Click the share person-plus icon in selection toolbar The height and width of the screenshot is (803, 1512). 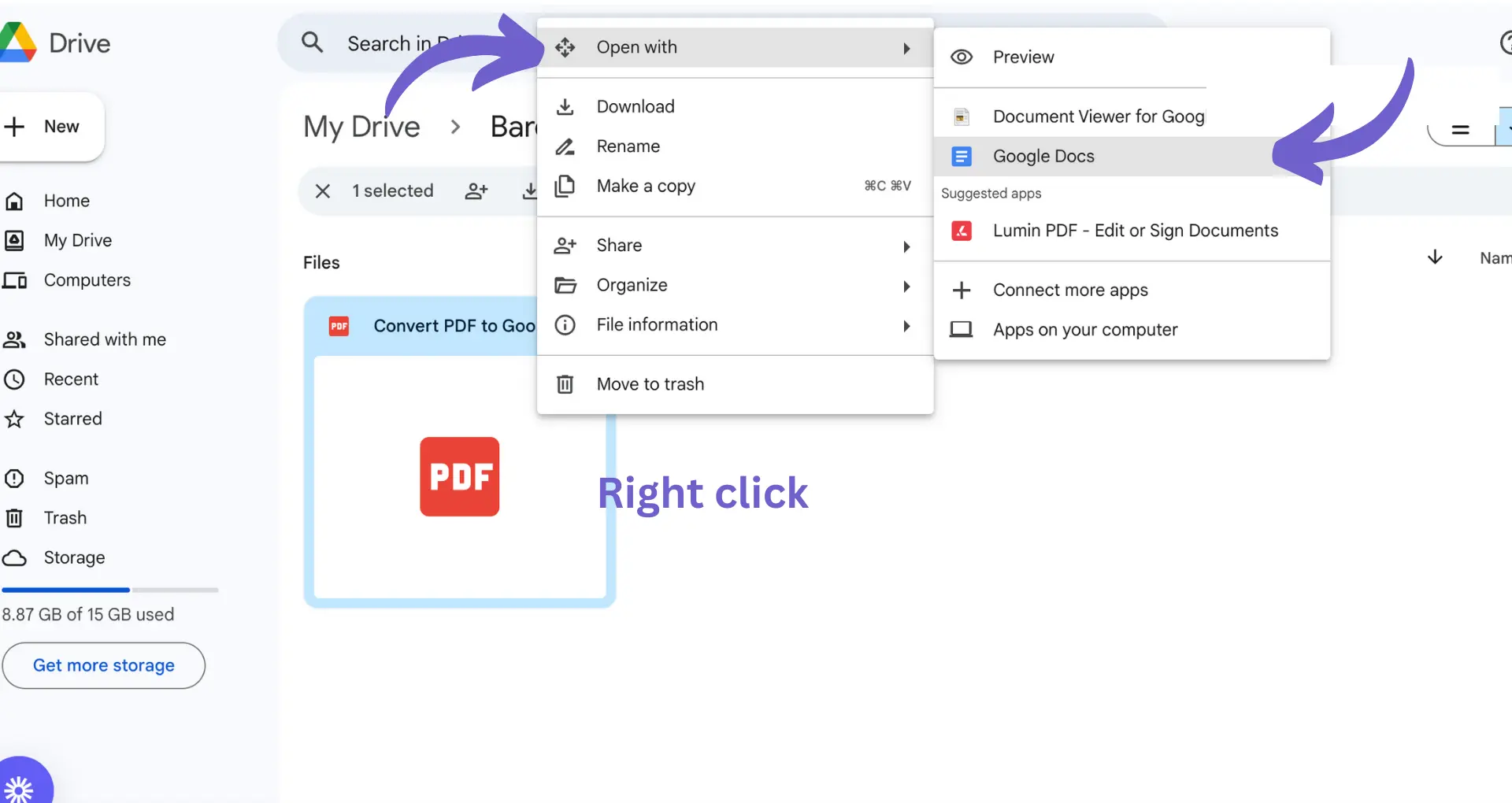click(476, 191)
